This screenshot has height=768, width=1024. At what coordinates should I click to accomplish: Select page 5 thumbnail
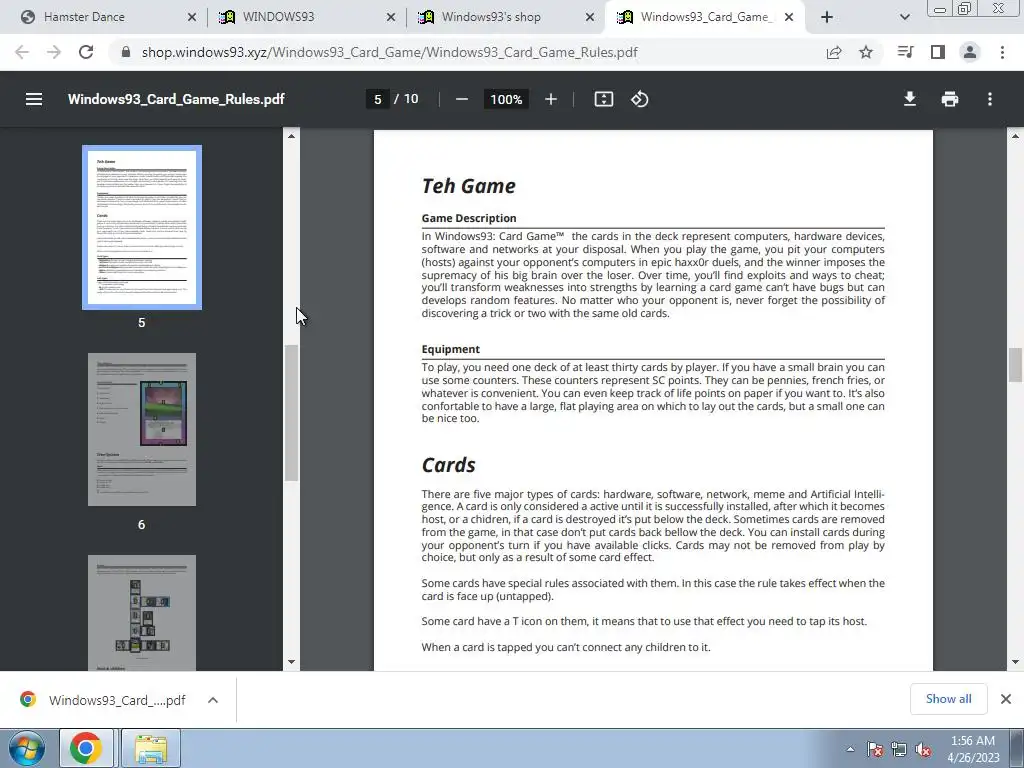pyautogui.click(x=142, y=227)
